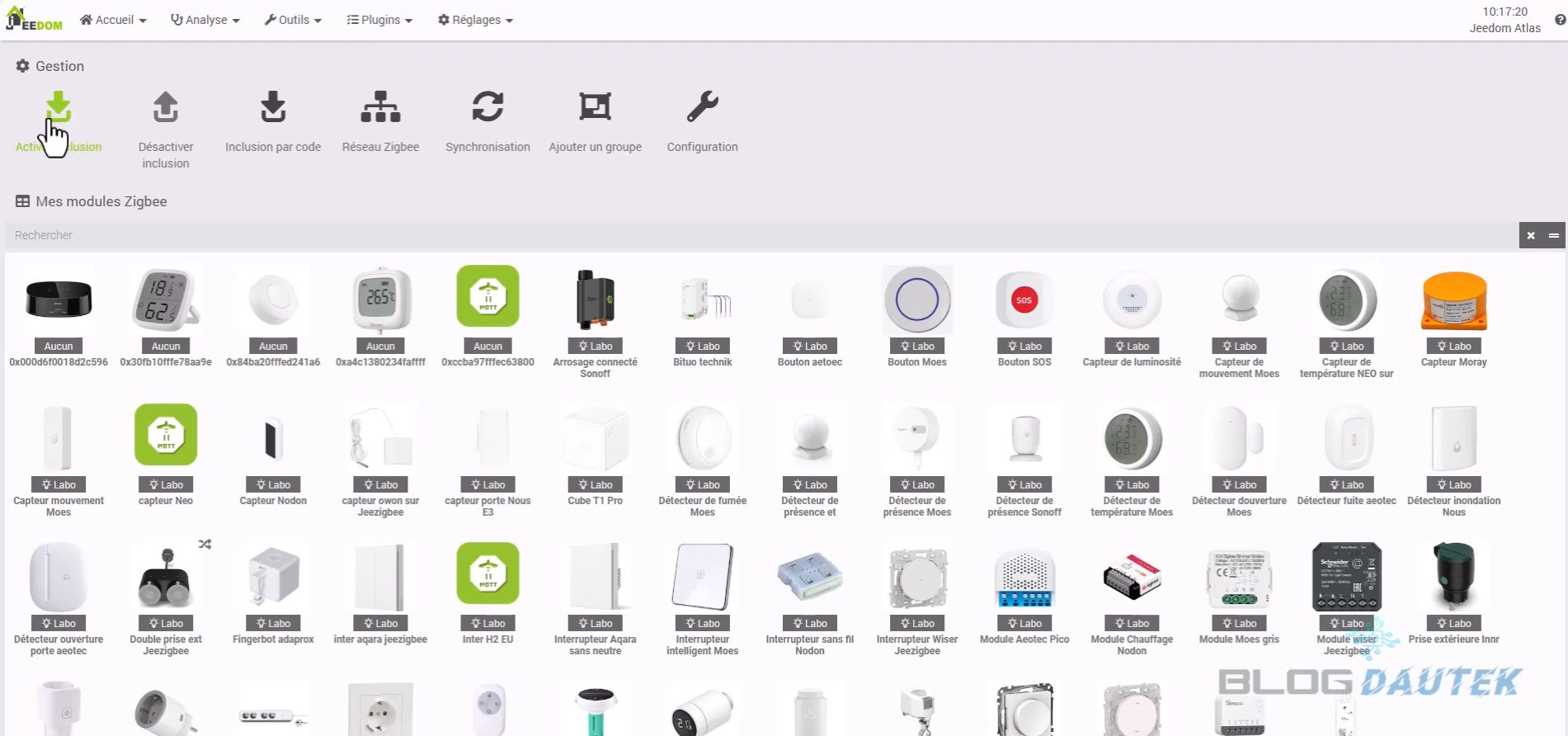Viewport: 1568px width, 736px height.
Task: Open the Bouton SOS module
Action: 1024,317
